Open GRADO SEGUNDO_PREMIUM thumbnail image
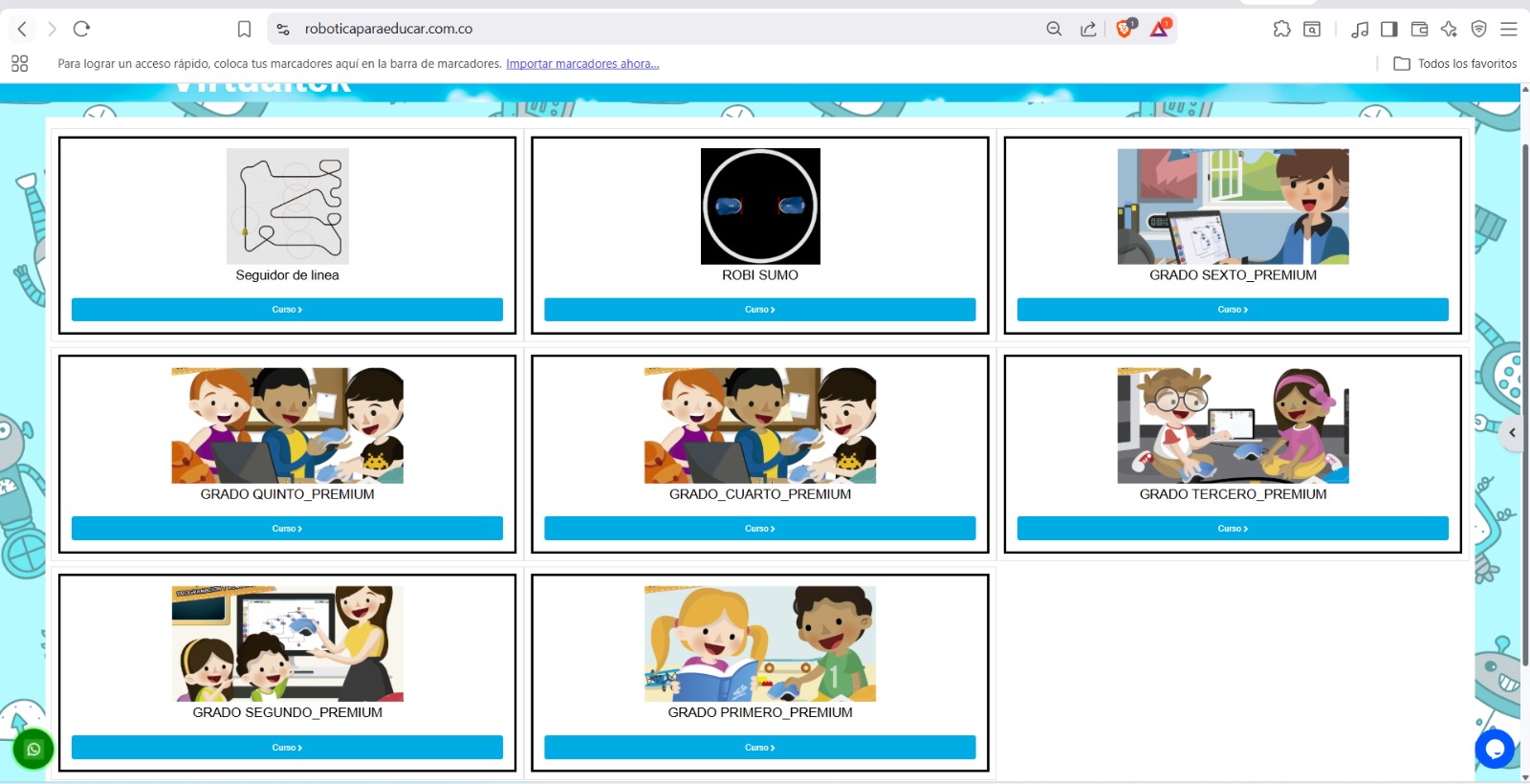 click(x=288, y=644)
